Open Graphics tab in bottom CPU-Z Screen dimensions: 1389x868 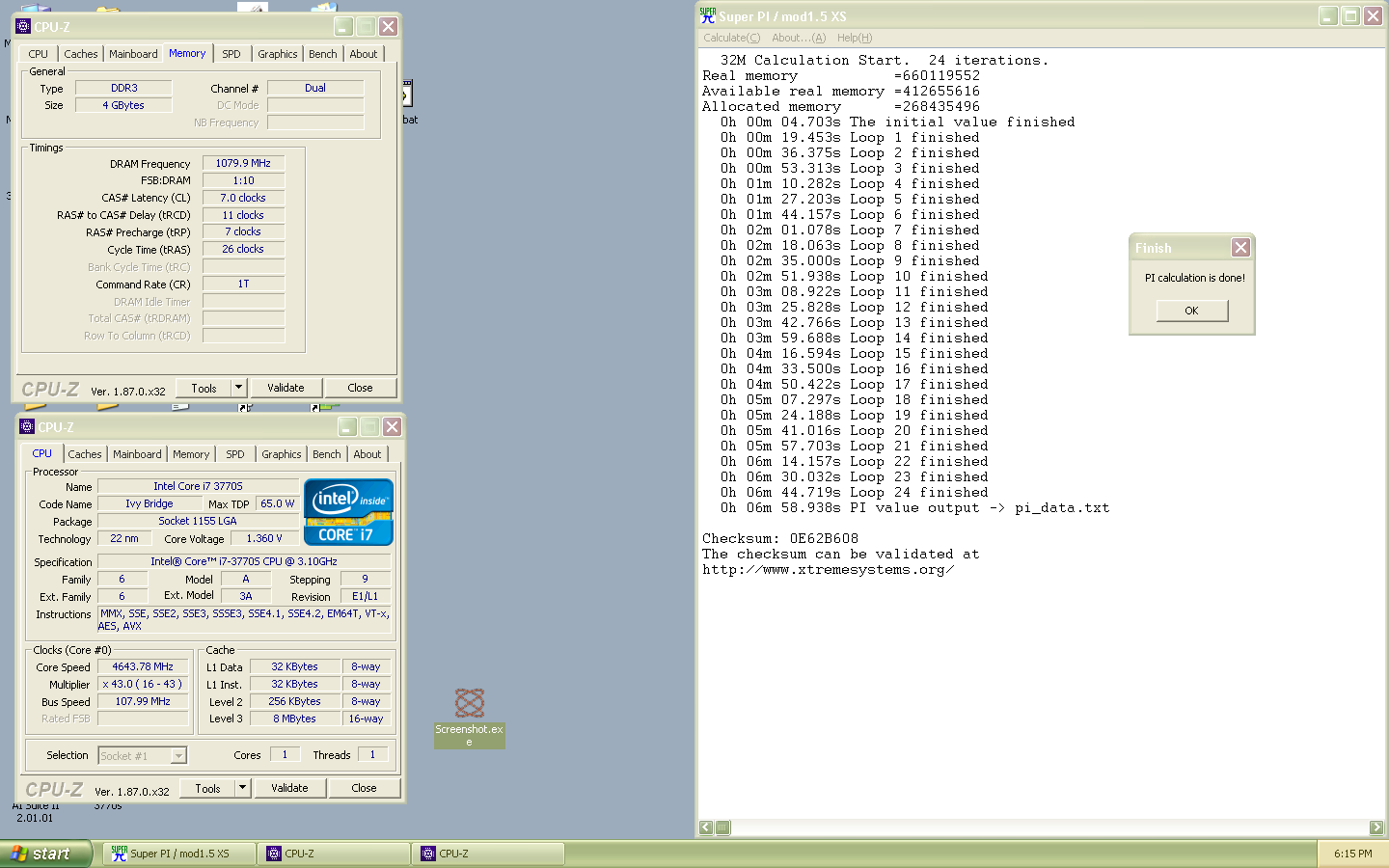tap(282, 454)
